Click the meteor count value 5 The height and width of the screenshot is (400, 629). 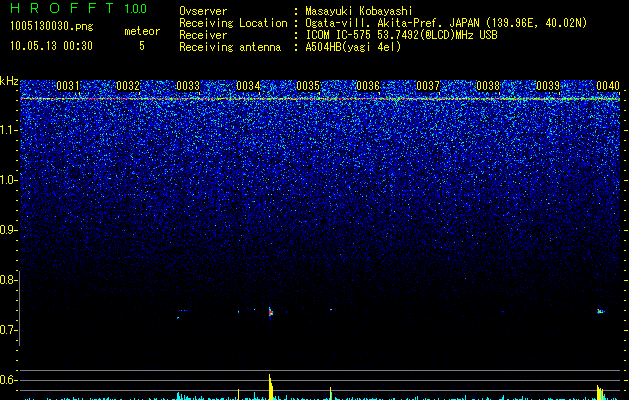[142, 46]
